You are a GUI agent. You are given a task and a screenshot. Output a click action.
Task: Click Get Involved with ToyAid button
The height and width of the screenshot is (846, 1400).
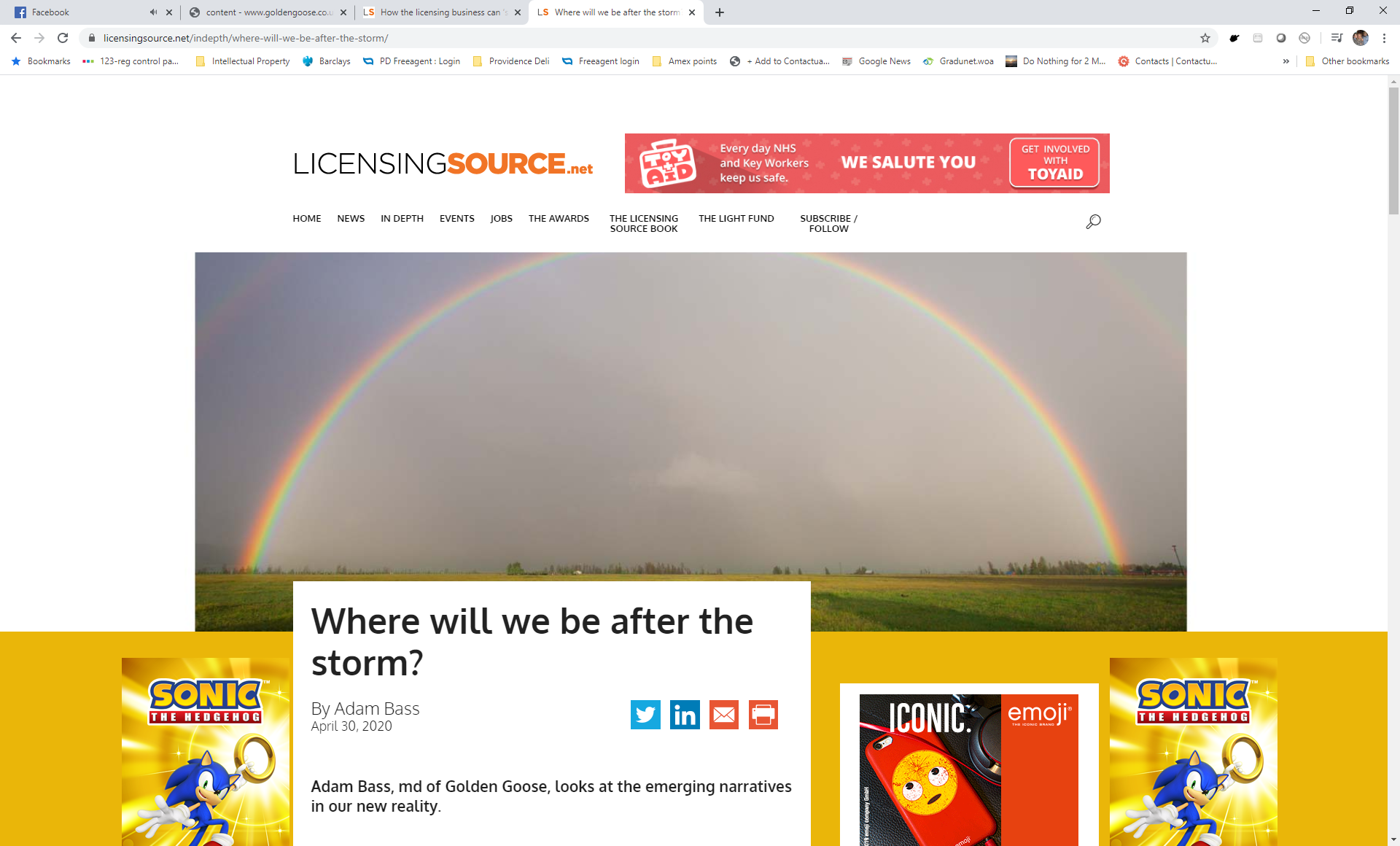1055,163
